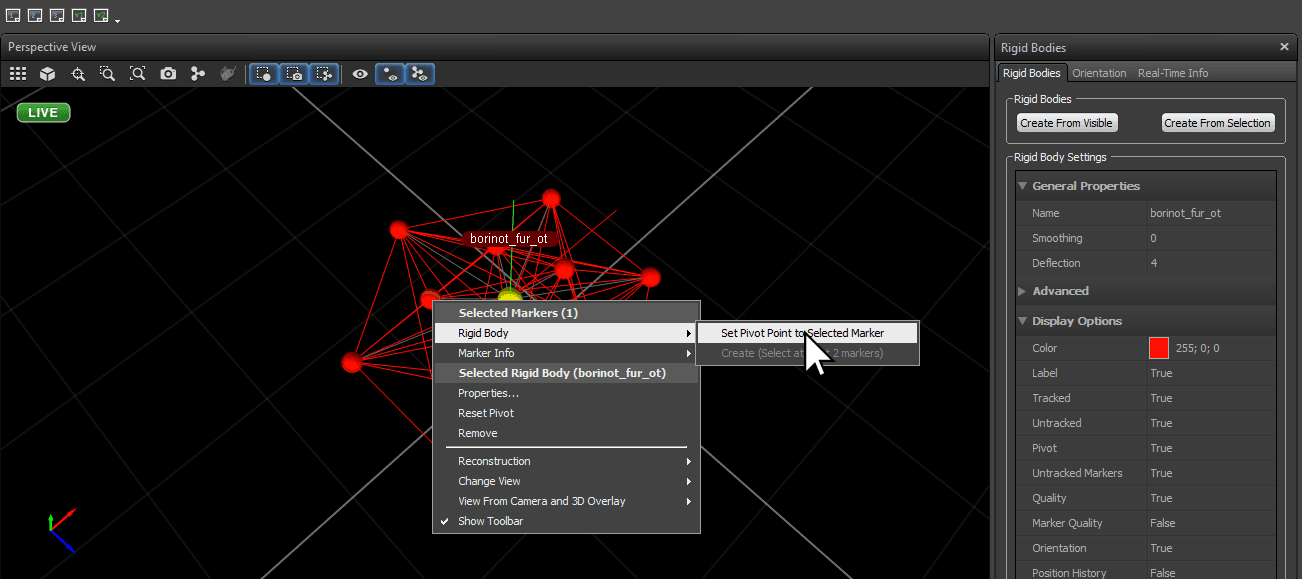Toggle the marker selection mode icon
Viewport: 1302px width, 579px height.
point(264,74)
